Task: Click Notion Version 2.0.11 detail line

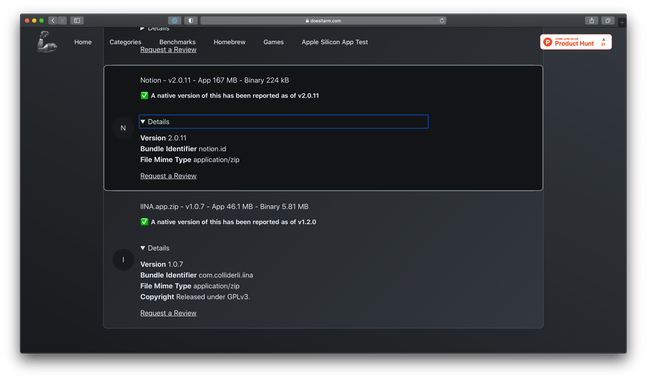Action: [x=163, y=138]
